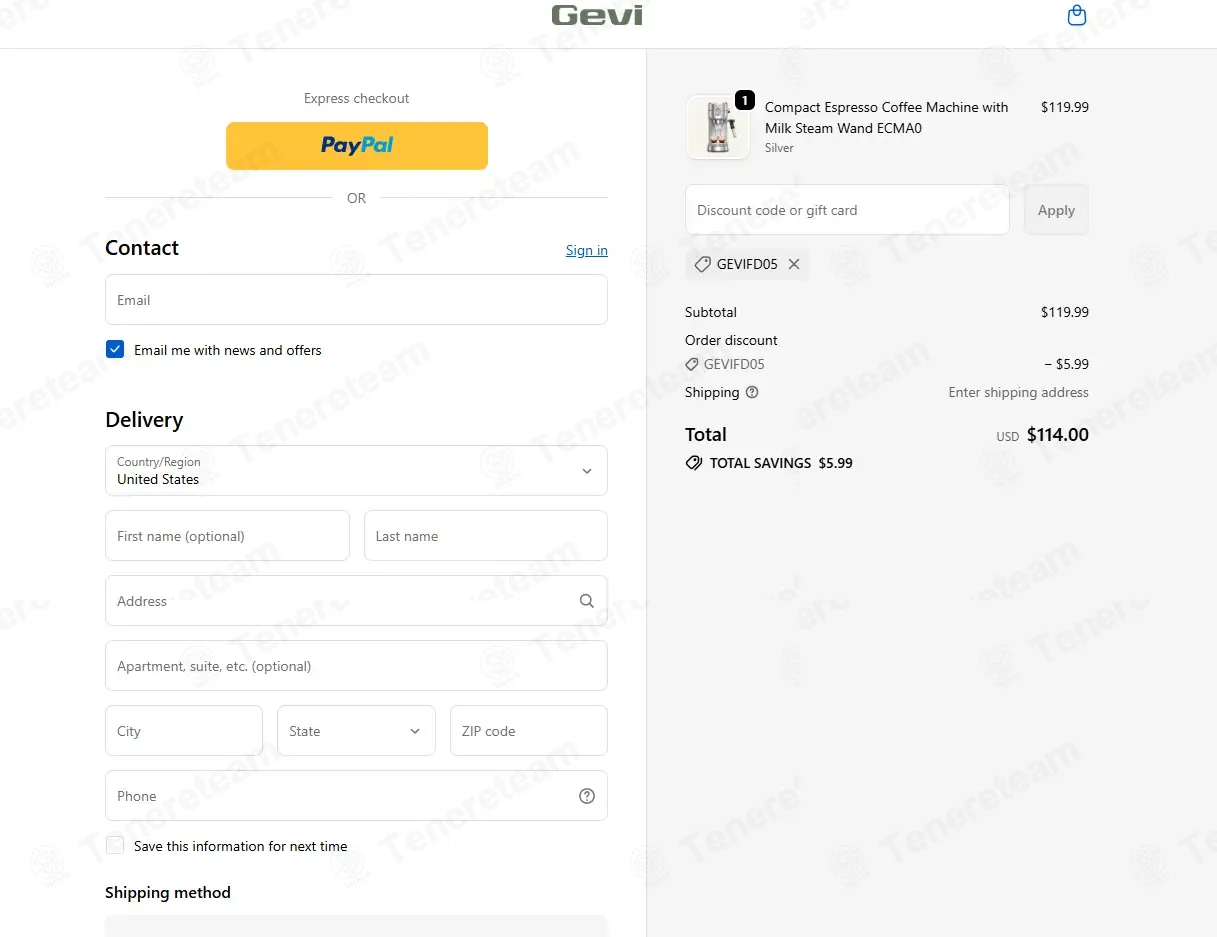The width and height of the screenshot is (1217, 937).
Task: Click the Discount code or gift card field
Action: point(847,210)
